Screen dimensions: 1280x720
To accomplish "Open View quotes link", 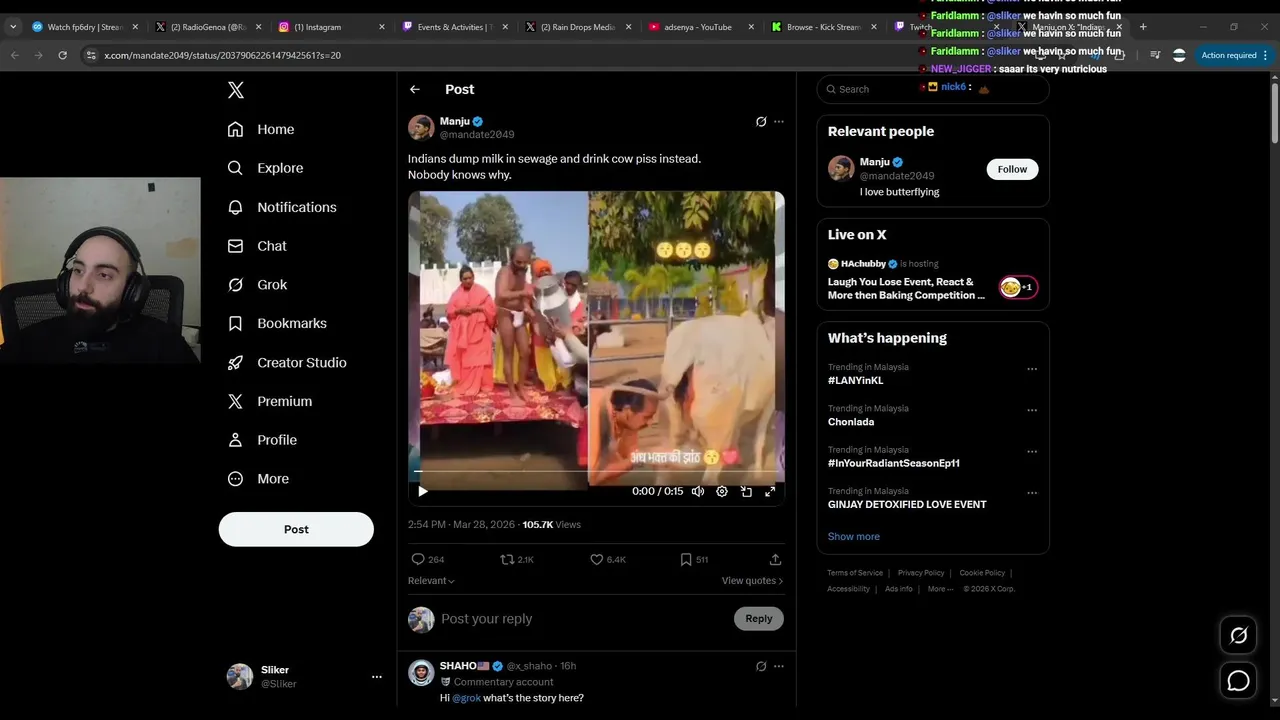I will point(752,581).
